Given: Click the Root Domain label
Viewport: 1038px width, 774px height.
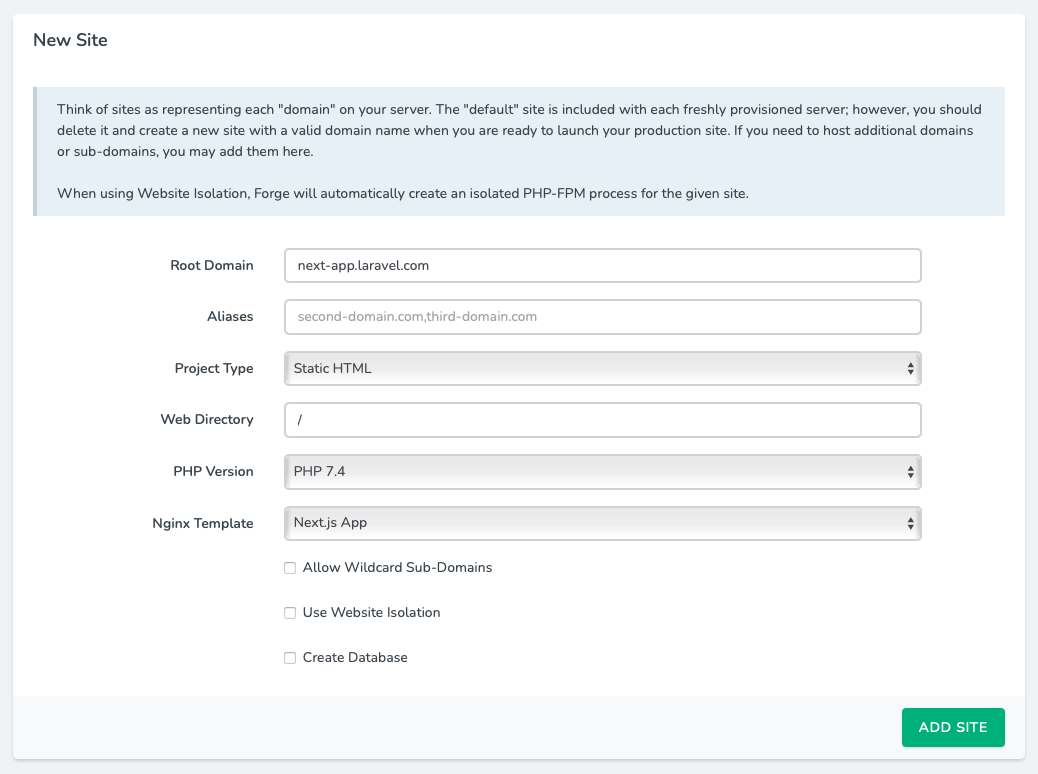Looking at the screenshot, I should (x=212, y=265).
